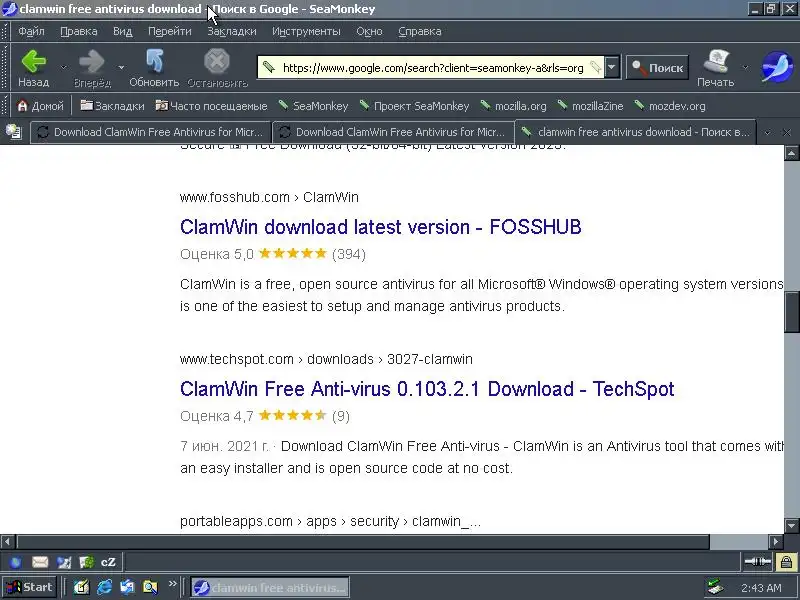Screen dimensions: 800x600
Task: Click the horizontal scrollbar thumb
Action: point(363,541)
